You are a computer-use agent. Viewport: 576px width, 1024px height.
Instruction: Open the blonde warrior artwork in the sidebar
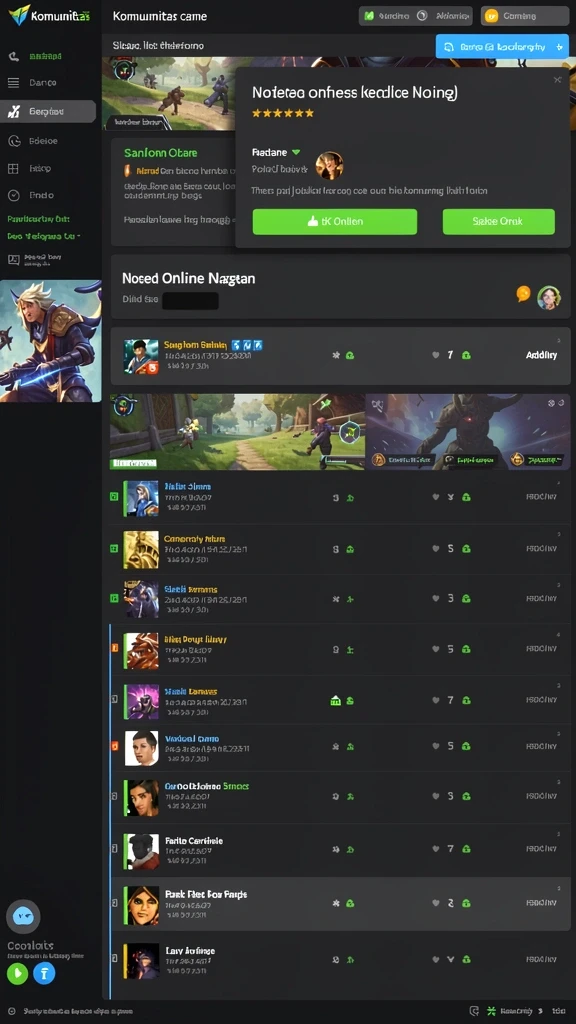51,341
